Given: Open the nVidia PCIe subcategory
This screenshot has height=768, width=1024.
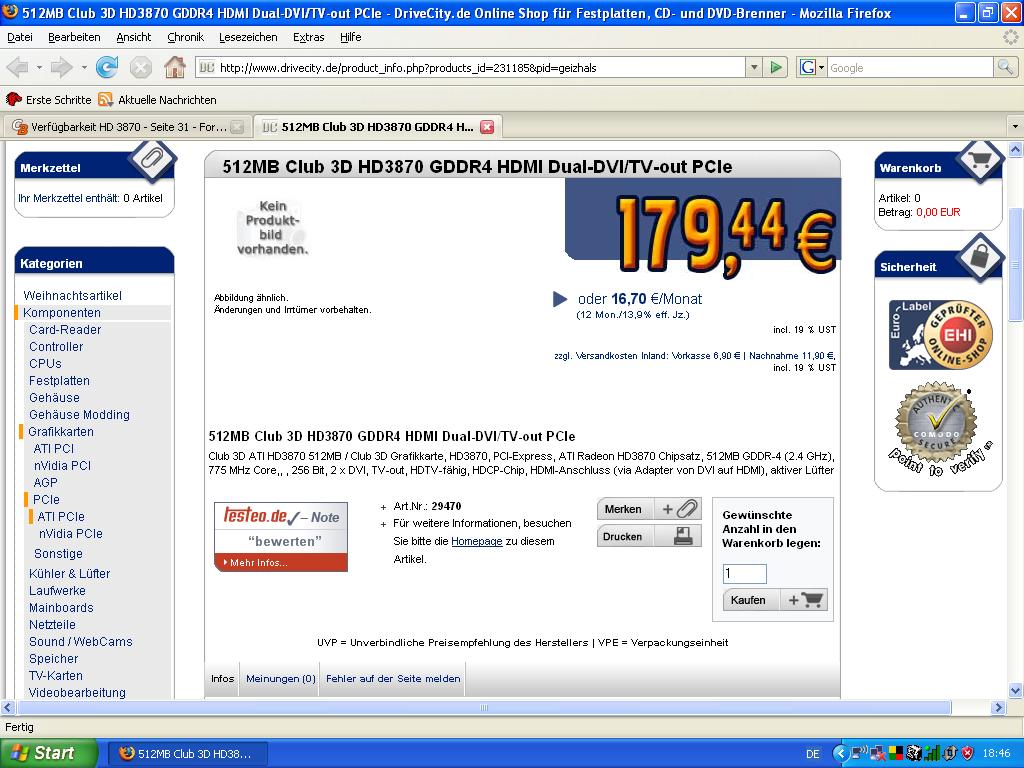Looking at the screenshot, I should coord(71,534).
